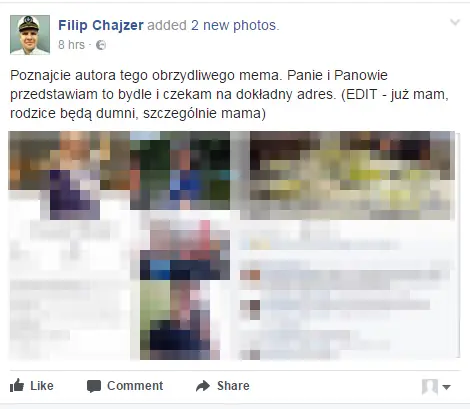Open Filip Chajzer's profile name link
470x409 pixels.
101,25
